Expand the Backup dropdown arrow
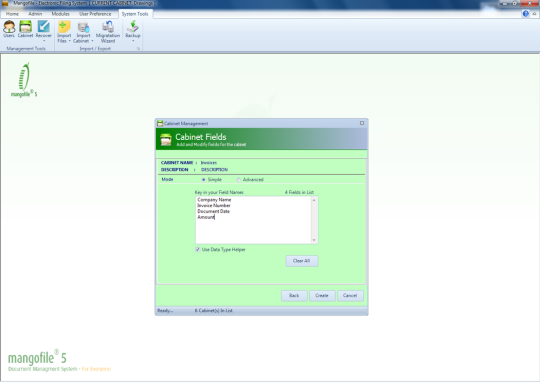540x382 pixels. 133,41
